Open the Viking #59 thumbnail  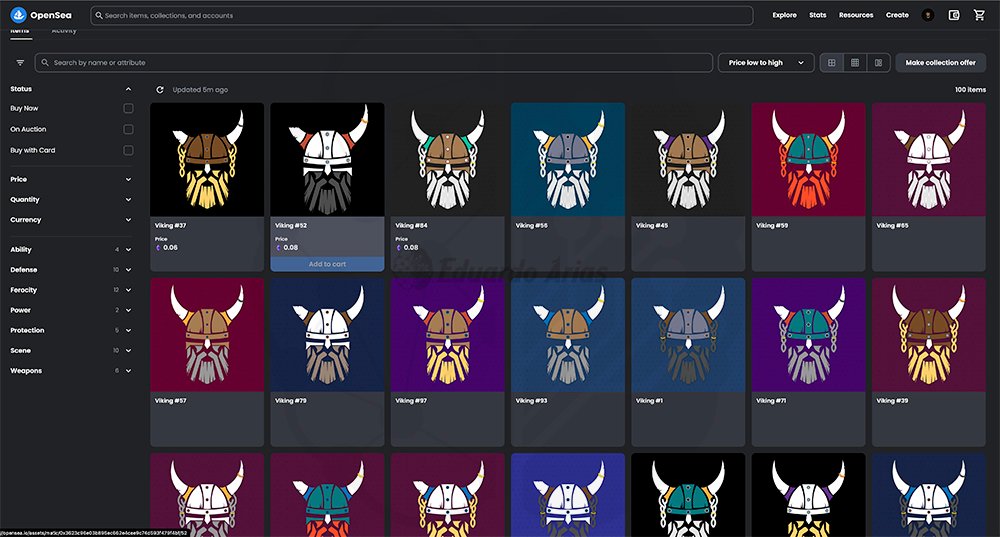point(808,159)
